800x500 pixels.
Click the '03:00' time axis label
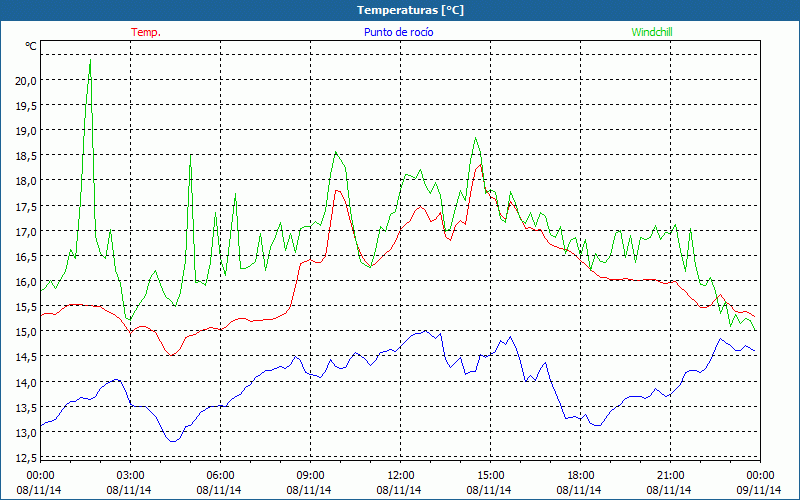130,476
